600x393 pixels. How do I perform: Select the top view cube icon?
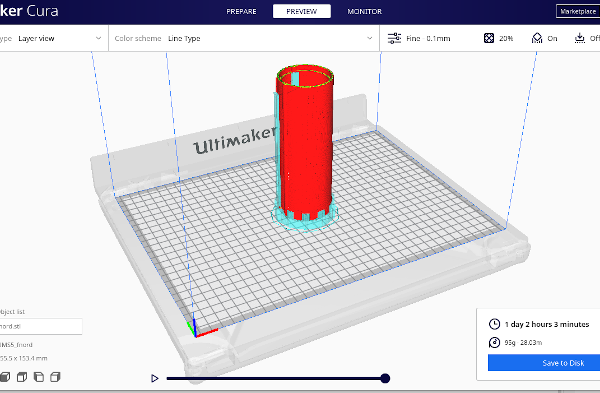pyautogui.click(x=39, y=377)
